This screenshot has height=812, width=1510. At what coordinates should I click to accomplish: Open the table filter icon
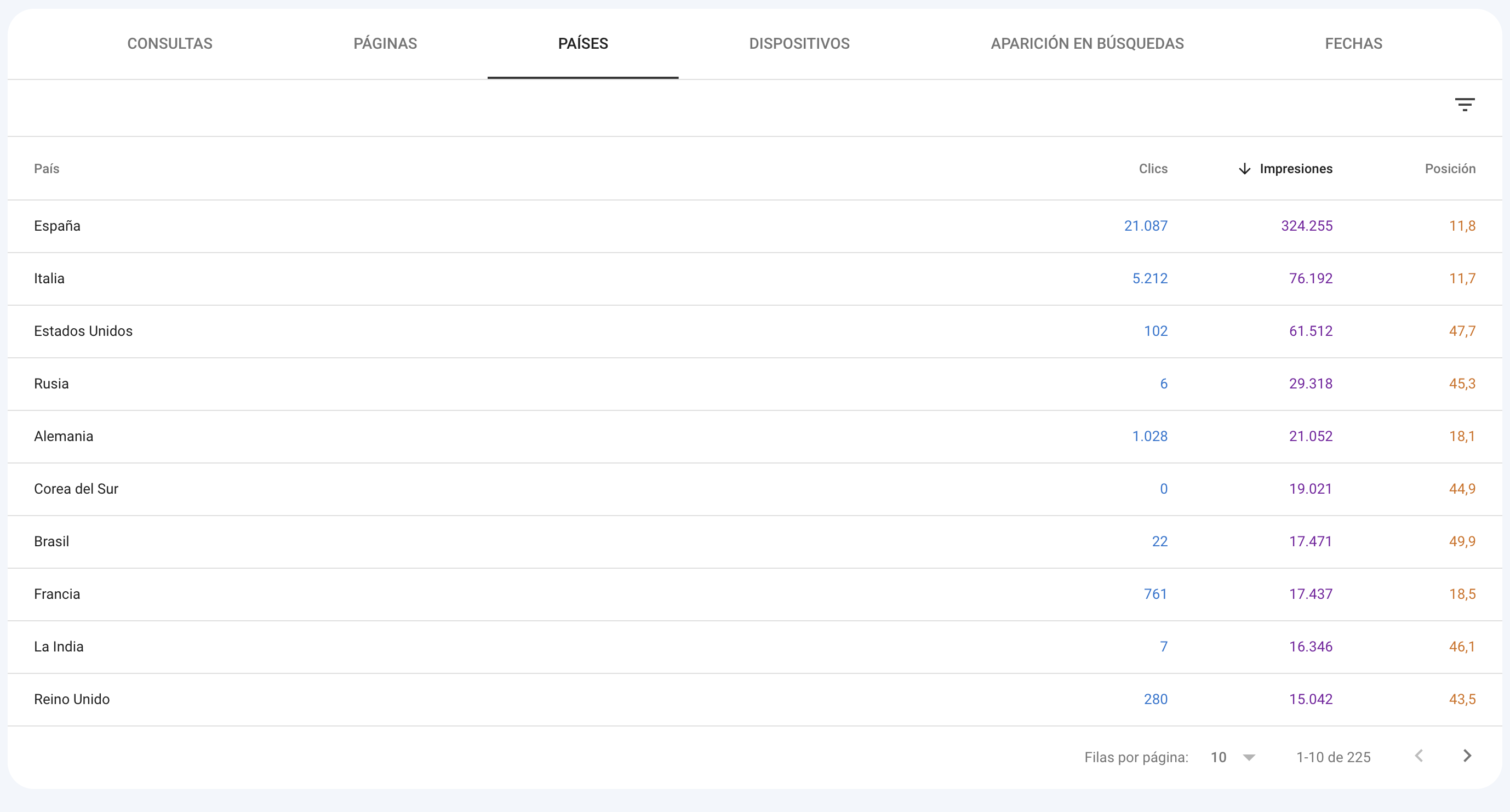[1465, 105]
